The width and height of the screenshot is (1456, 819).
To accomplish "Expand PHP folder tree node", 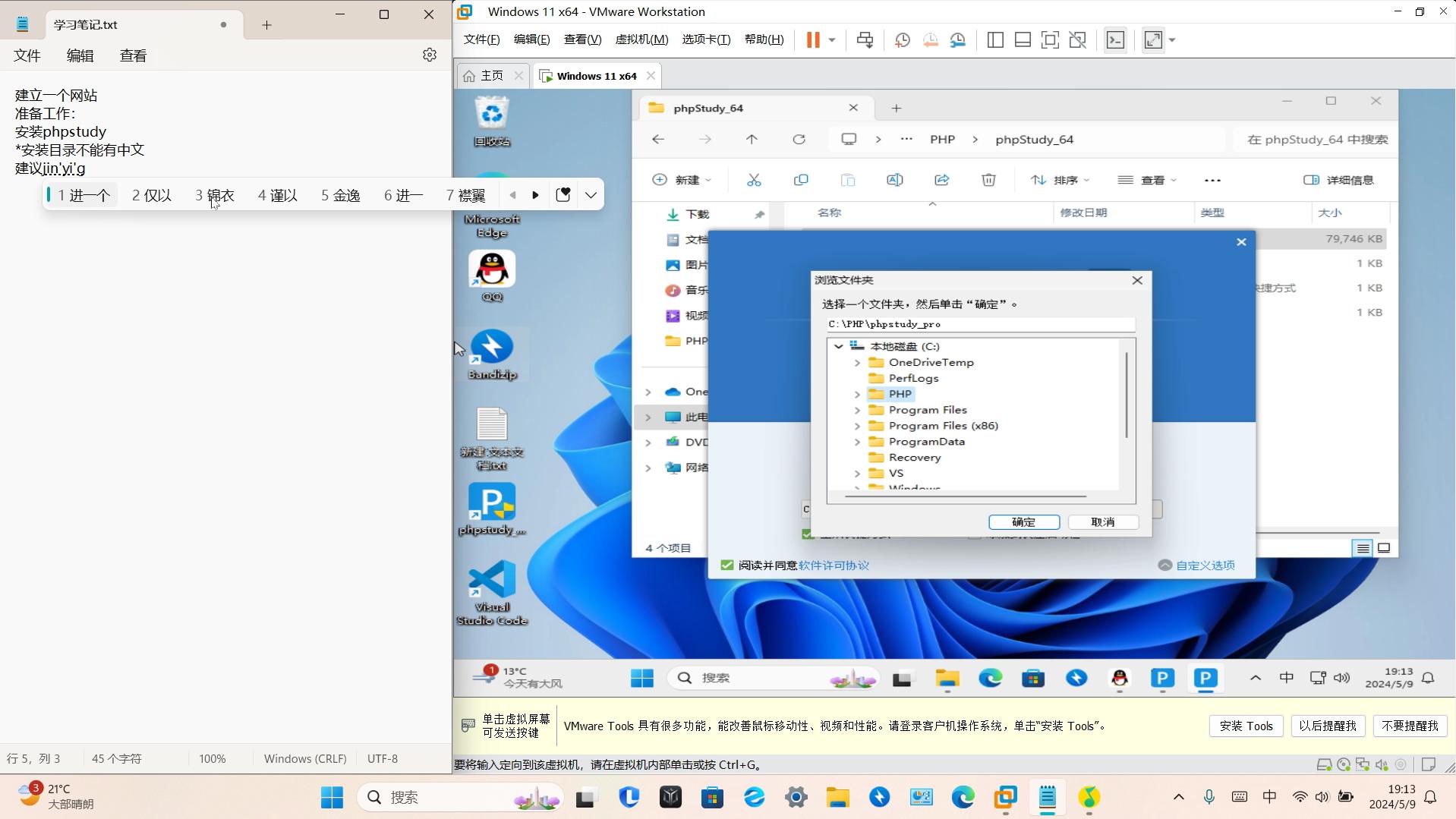I will [857, 395].
